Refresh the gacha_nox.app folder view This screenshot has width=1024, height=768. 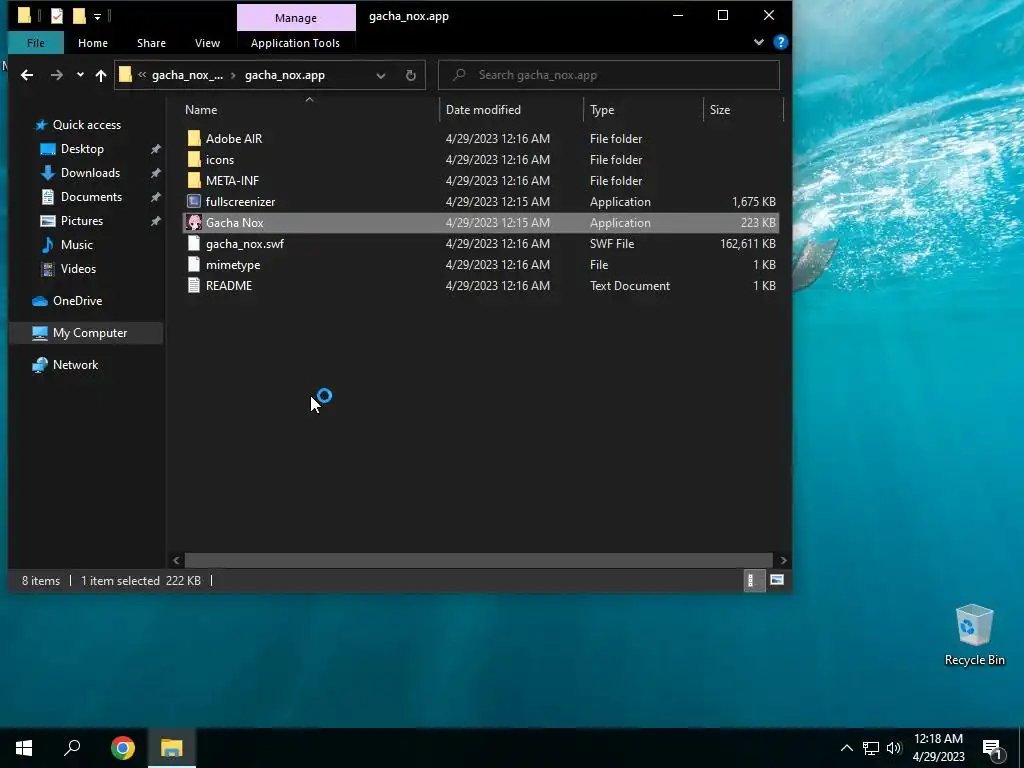(x=410, y=75)
